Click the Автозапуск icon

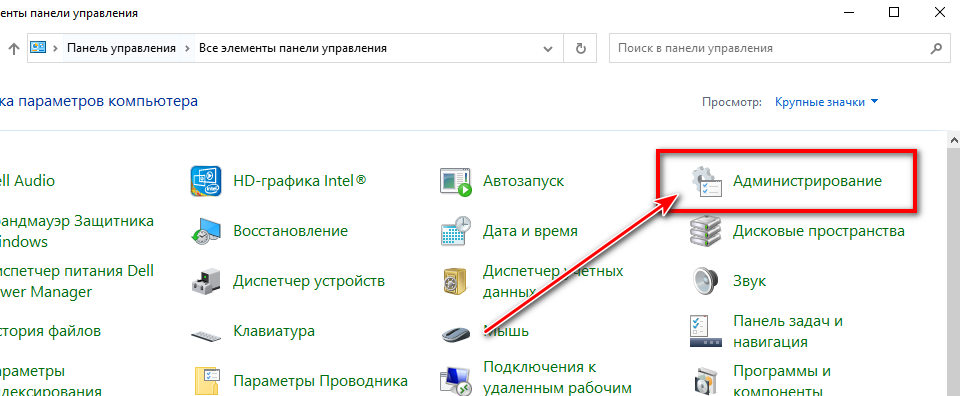(x=456, y=181)
